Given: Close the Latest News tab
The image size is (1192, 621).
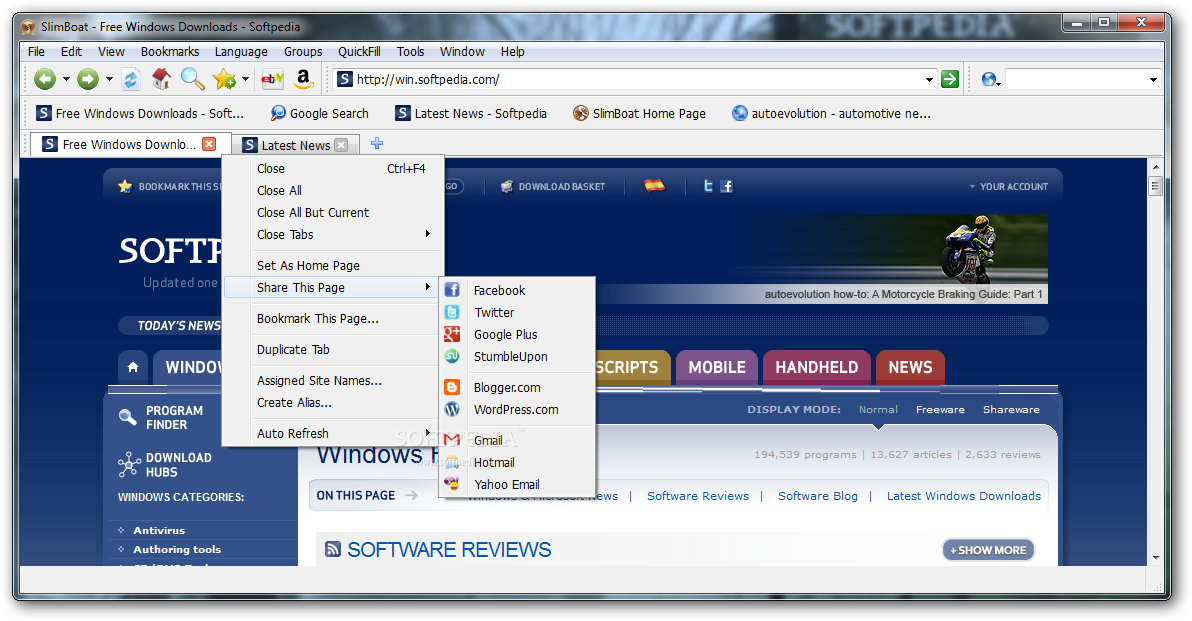Looking at the screenshot, I should pyautogui.click(x=341, y=145).
